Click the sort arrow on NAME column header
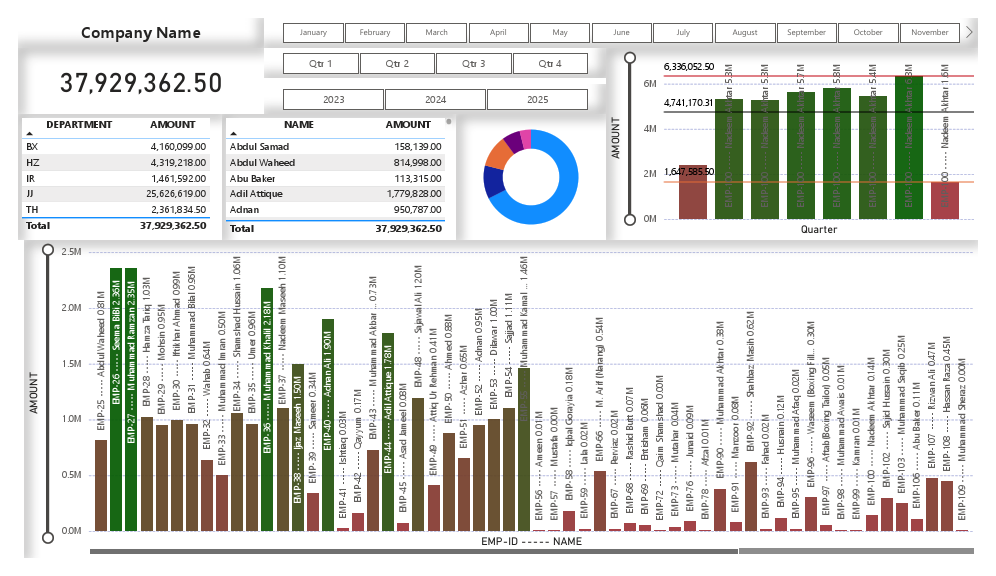 [x=233, y=133]
